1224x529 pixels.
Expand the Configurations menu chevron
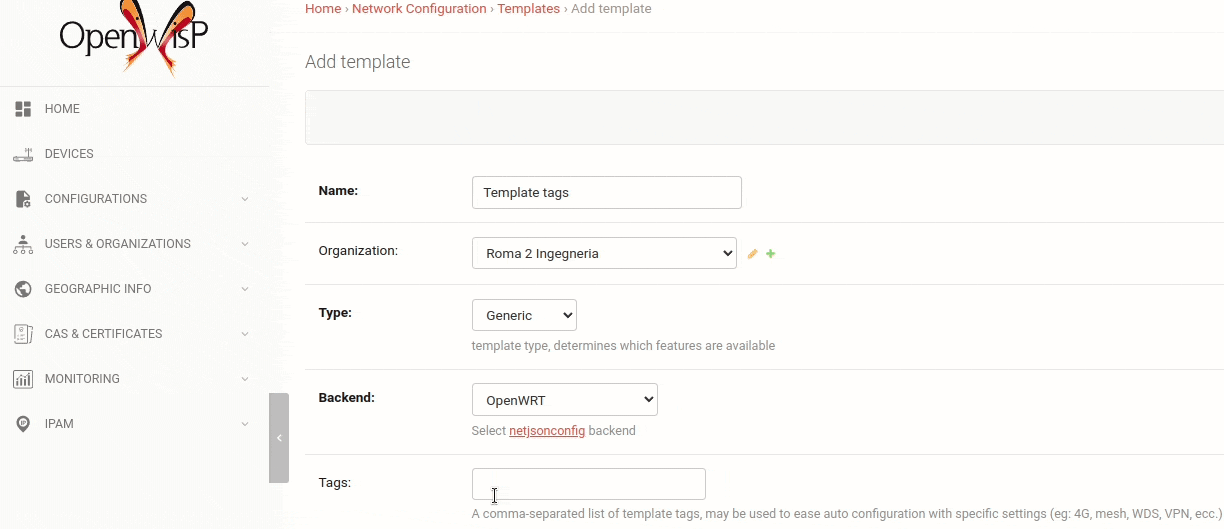[x=245, y=199]
